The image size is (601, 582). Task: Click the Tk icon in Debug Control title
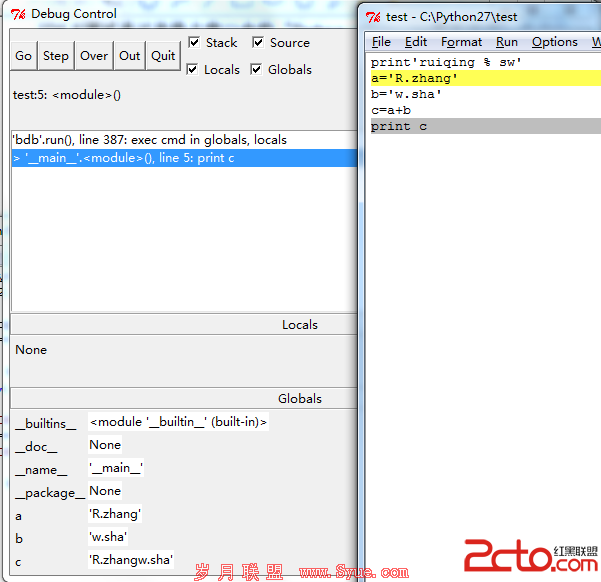[18, 14]
